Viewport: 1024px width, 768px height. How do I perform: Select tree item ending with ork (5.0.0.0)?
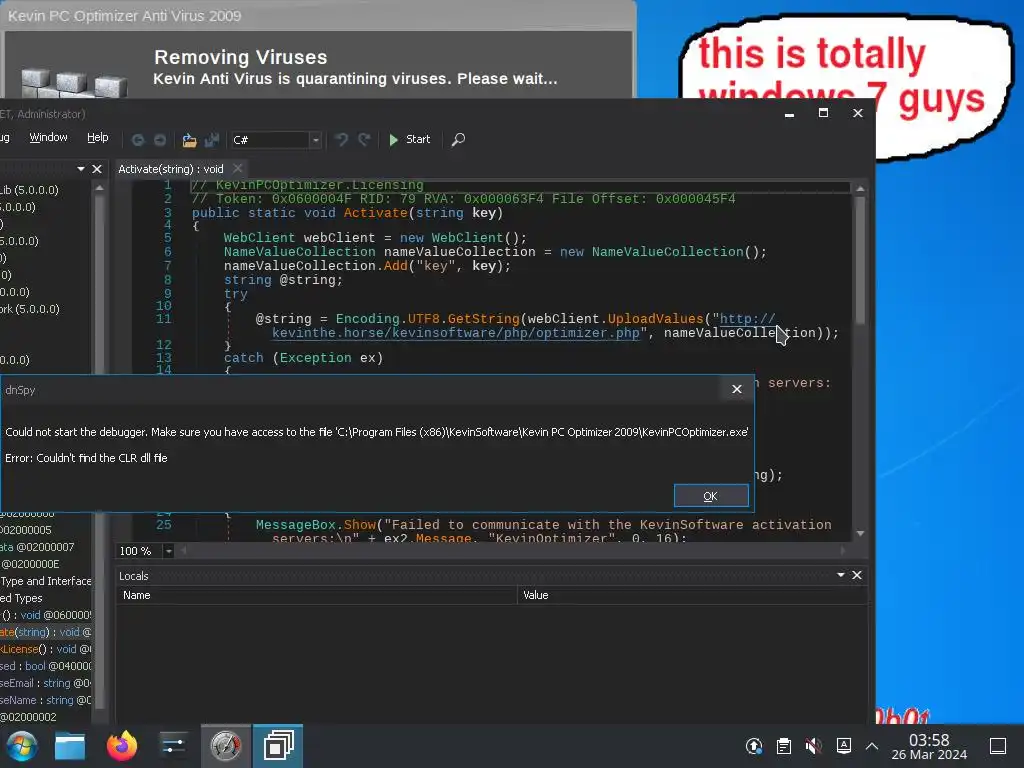point(30,309)
